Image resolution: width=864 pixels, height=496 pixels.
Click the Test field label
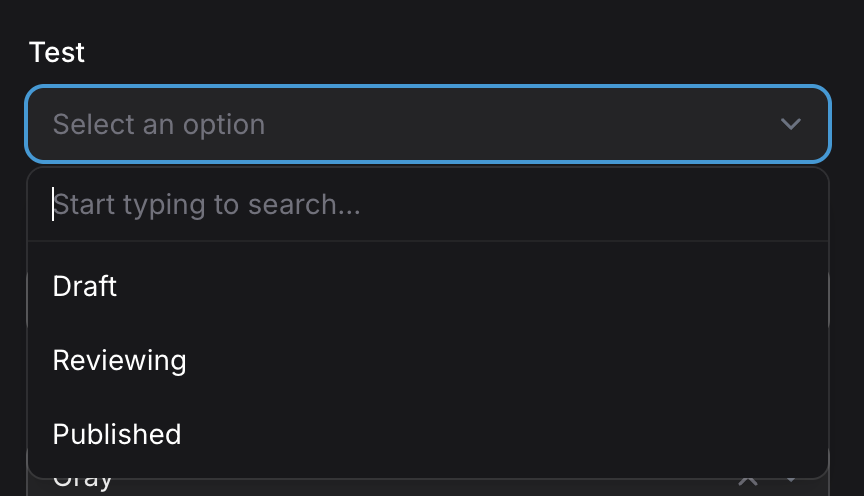click(x=57, y=52)
